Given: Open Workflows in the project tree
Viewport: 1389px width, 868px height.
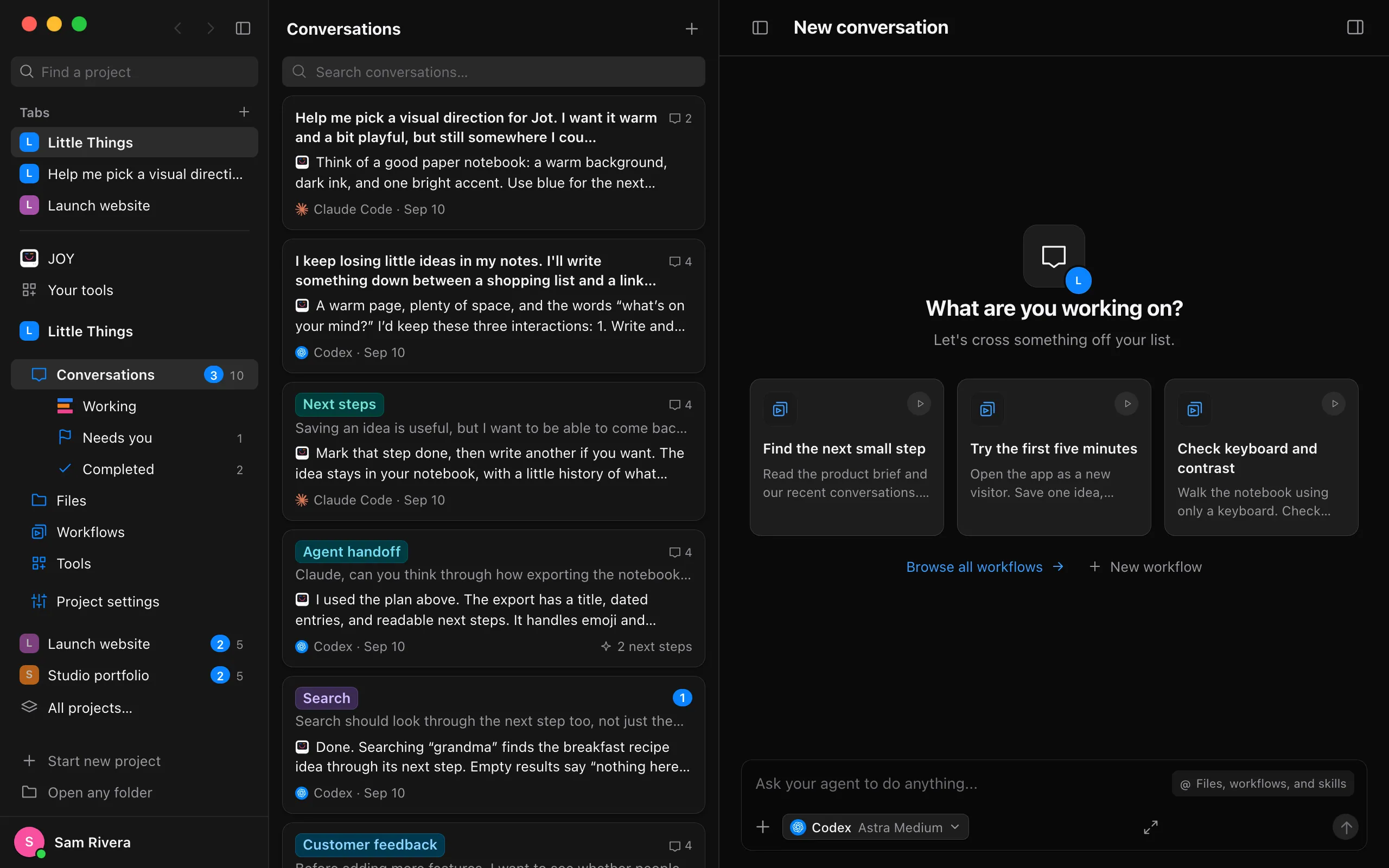Looking at the screenshot, I should (x=135, y=532).
